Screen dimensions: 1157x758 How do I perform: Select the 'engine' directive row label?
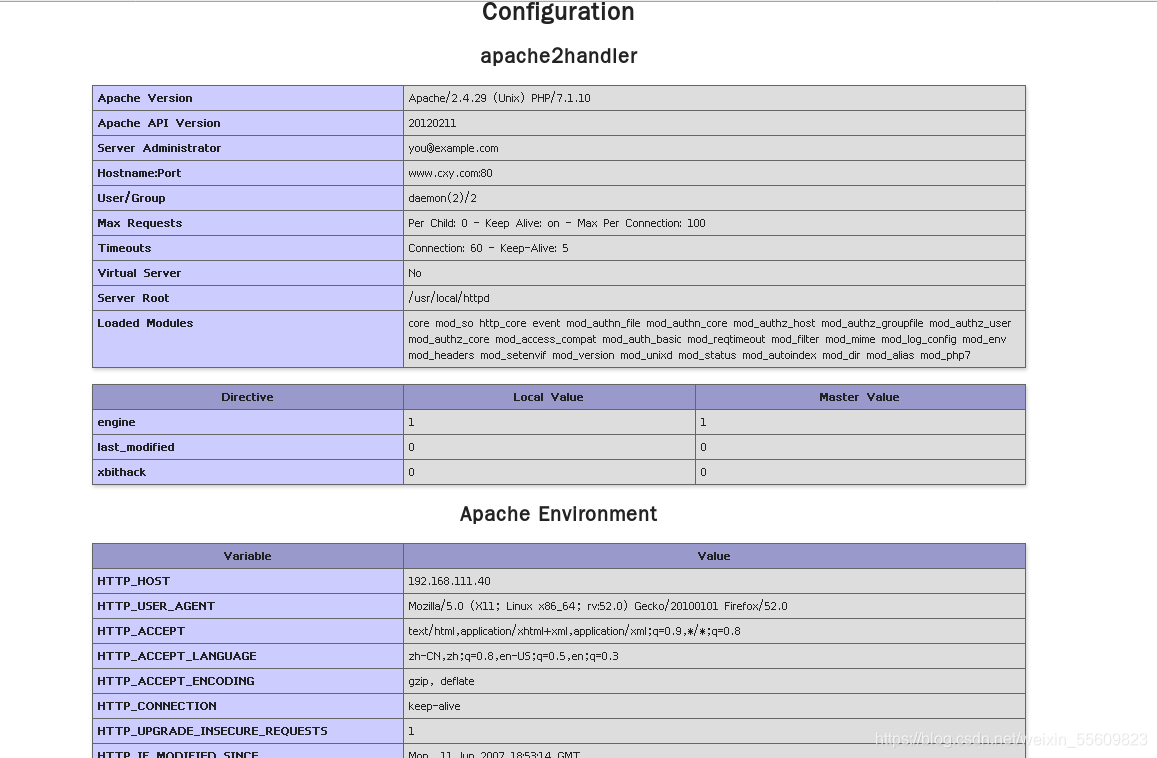(117, 423)
